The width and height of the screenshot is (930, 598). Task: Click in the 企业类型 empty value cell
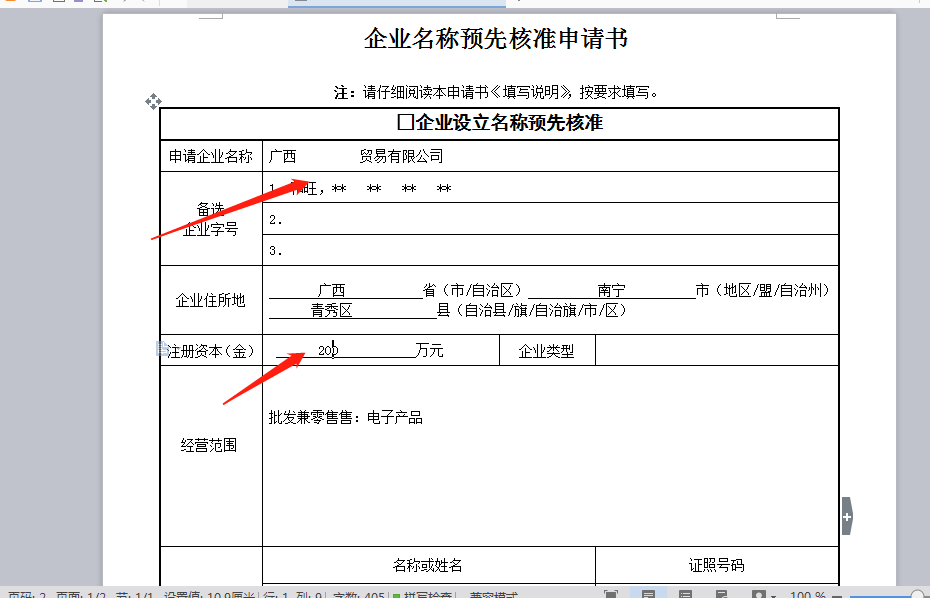coord(716,350)
